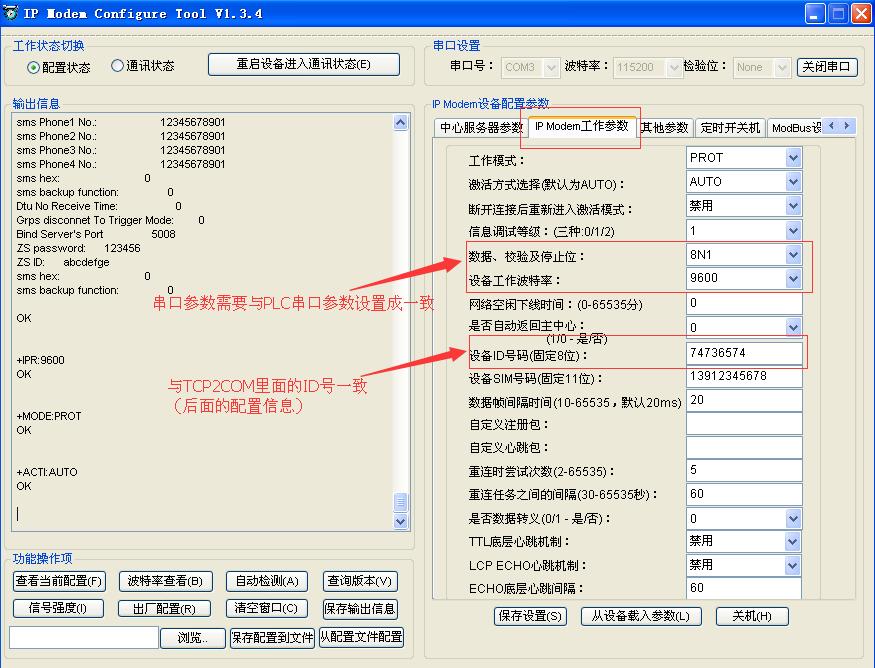This screenshot has height=668, width=875.
Task: Switch to 其他参数 tab
Action: pos(665,128)
